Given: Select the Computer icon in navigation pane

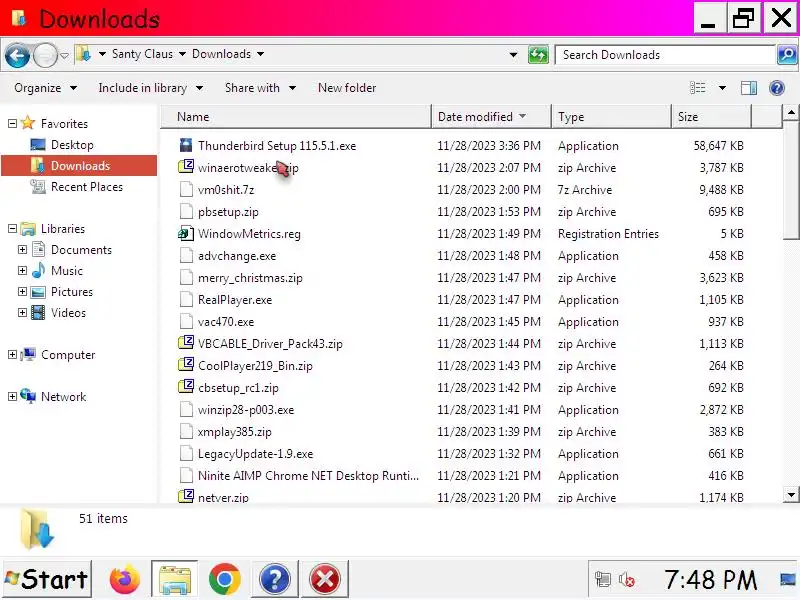Looking at the screenshot, I should click(x=29, y=354).
